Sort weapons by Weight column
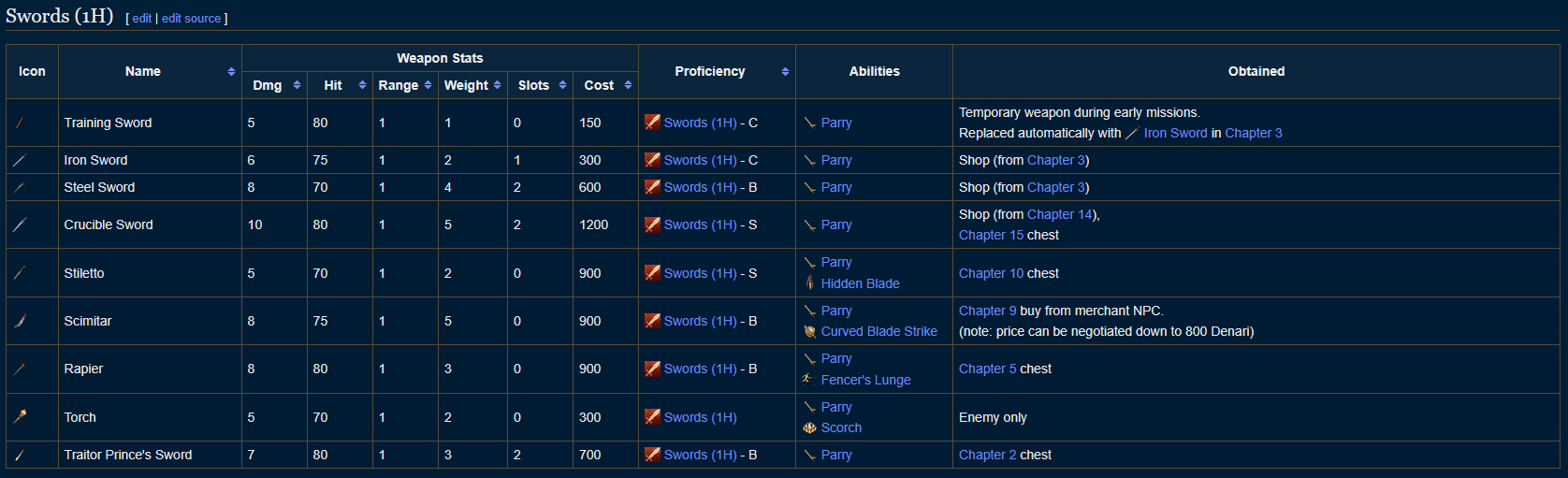Viewport: 1568px width, 478px height. coord(497,85)
